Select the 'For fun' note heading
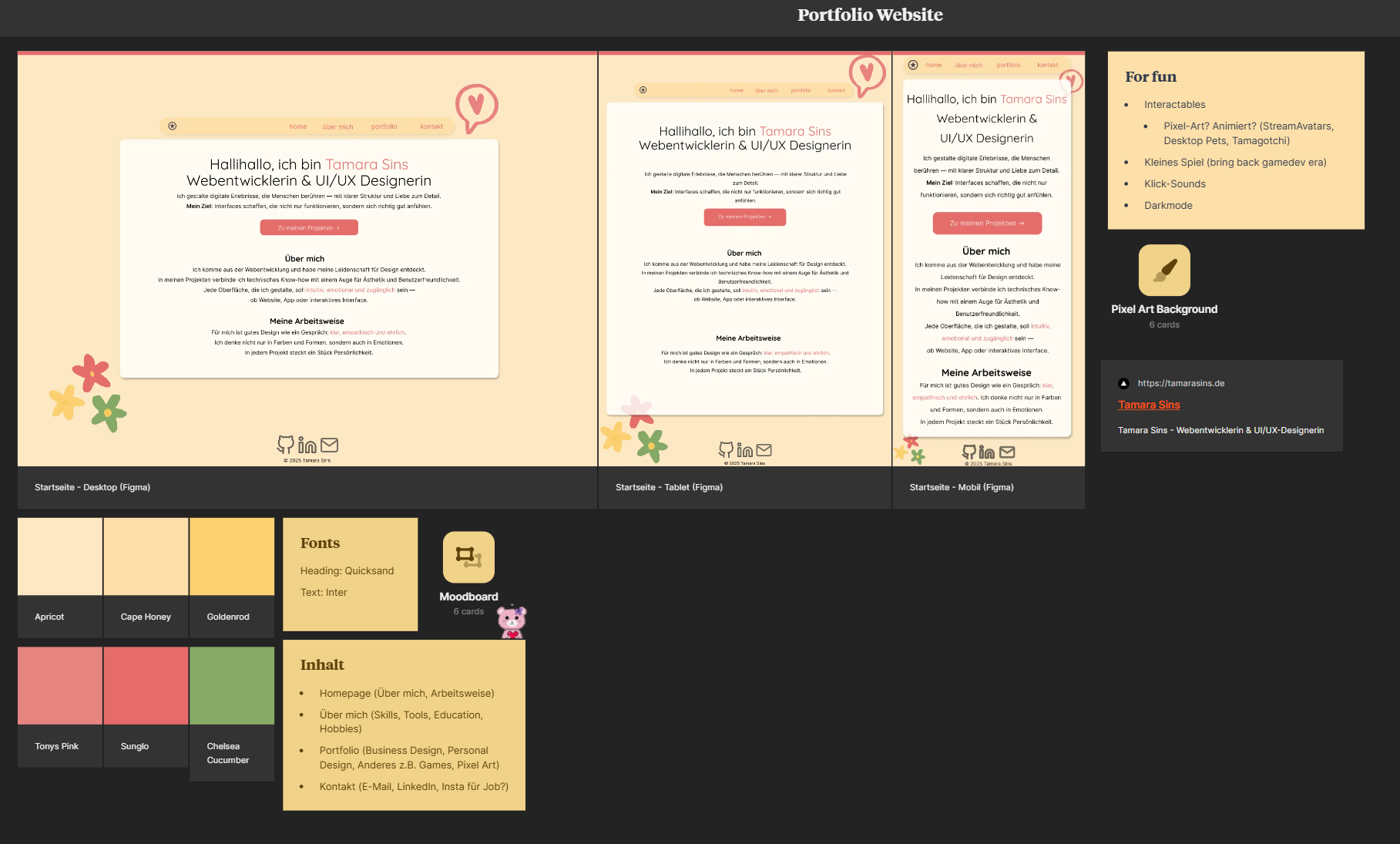This screenshot has width=1400, height=844. [x=1150, y=77]
